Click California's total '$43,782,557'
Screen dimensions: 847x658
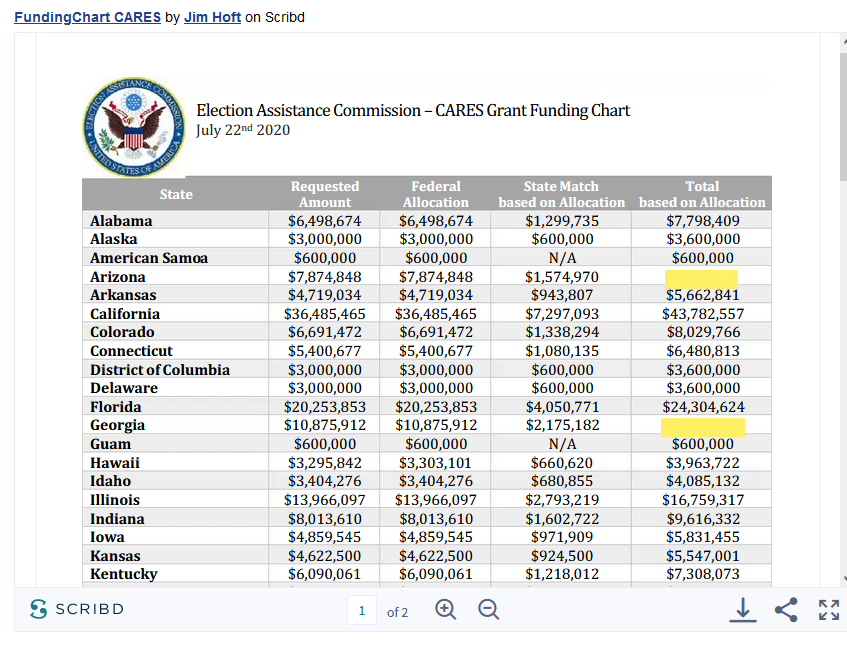coord(703,314)
